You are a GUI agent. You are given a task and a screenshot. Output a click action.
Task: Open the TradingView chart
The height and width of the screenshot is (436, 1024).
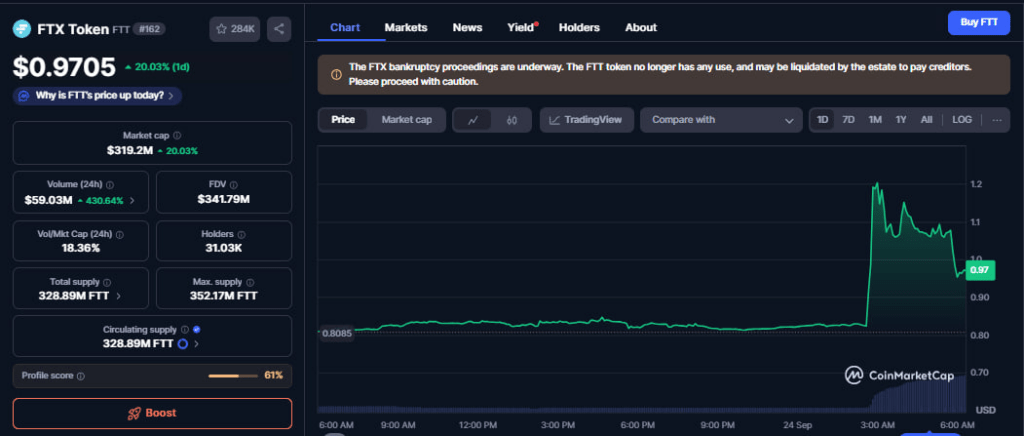tap(586, 120)
